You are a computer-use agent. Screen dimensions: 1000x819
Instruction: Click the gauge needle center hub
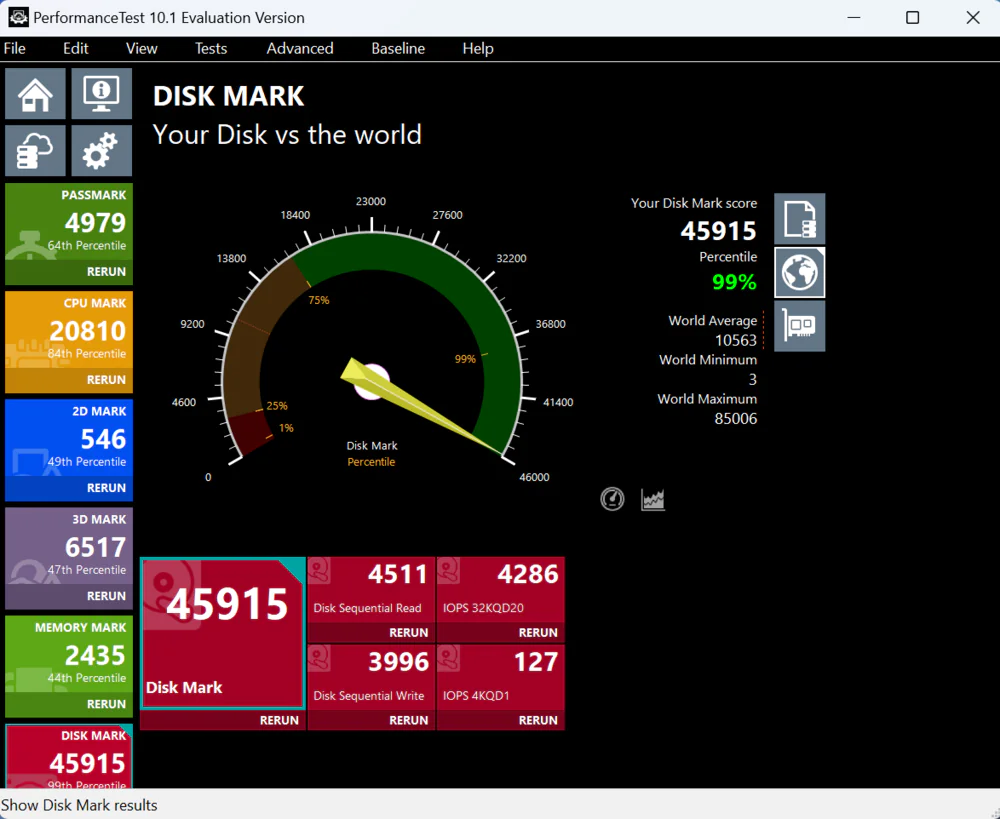tap(371, 382)
